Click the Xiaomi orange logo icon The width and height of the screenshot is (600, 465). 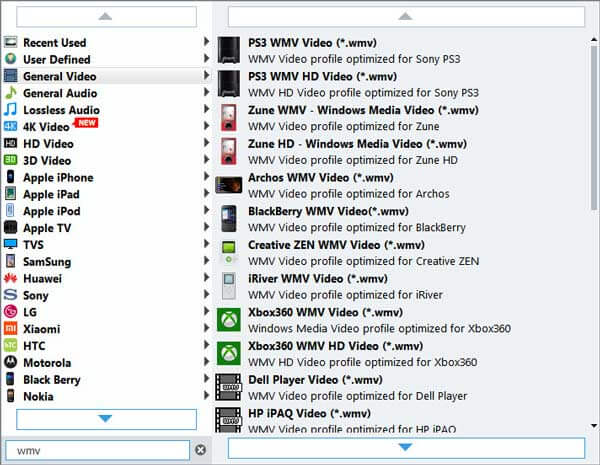pyautogui.click(x=10, y=328)
